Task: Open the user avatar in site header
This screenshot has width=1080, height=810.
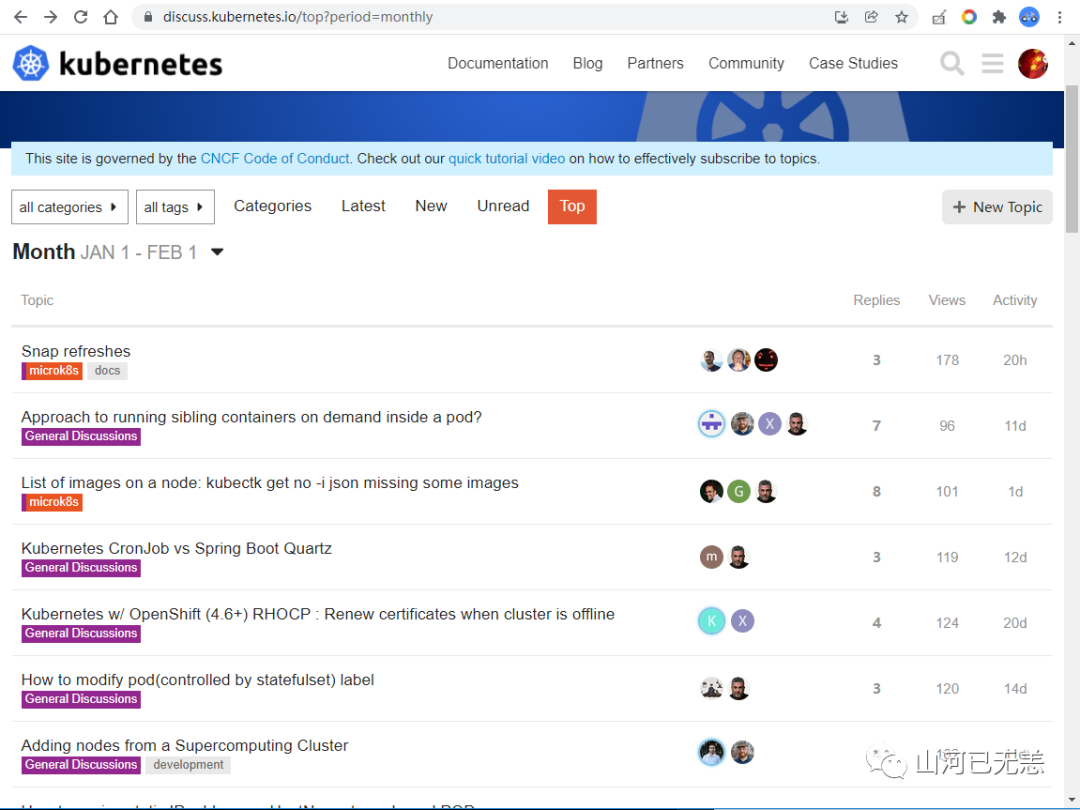Action: (1032, 63)
